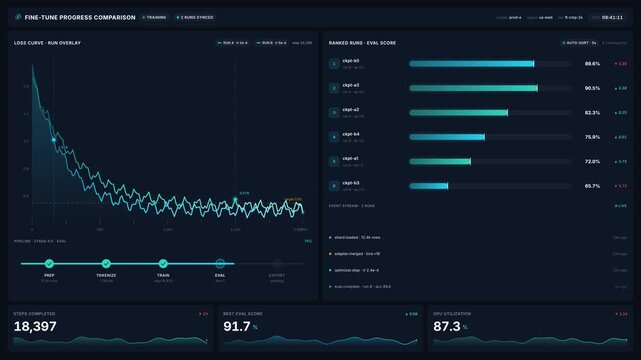This screenshot has width=641, height=360.
Task: Click the 87.3 GPU utilization value
Action: (447, 326)
